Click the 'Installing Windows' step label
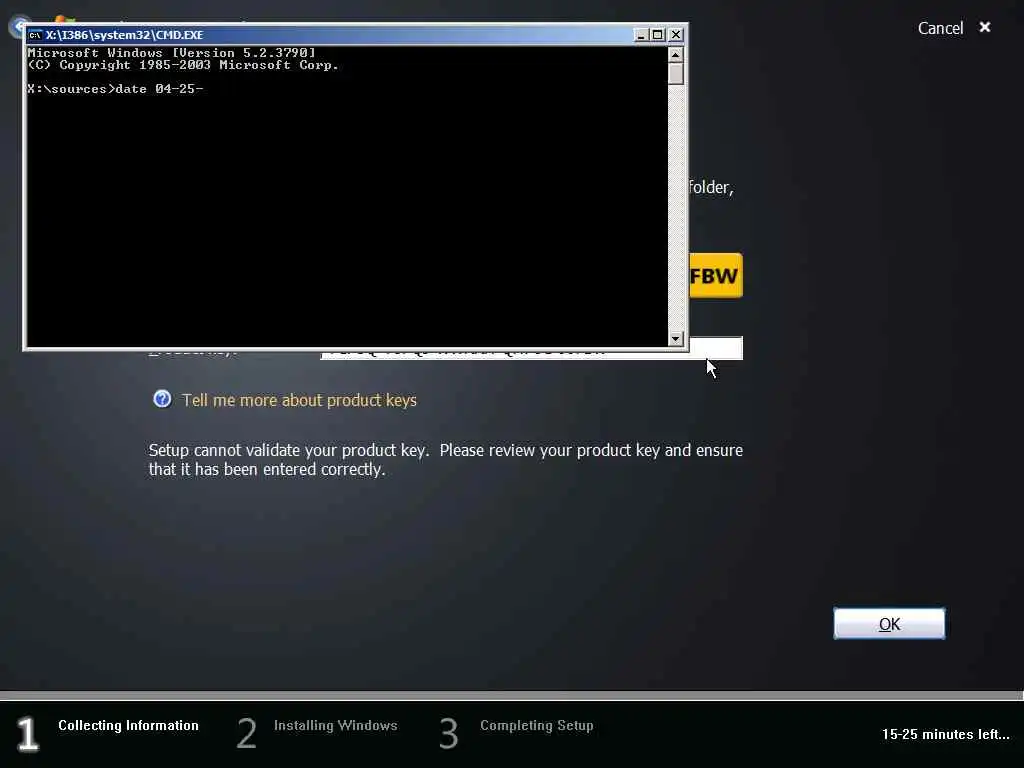 [x=336, y=726]
